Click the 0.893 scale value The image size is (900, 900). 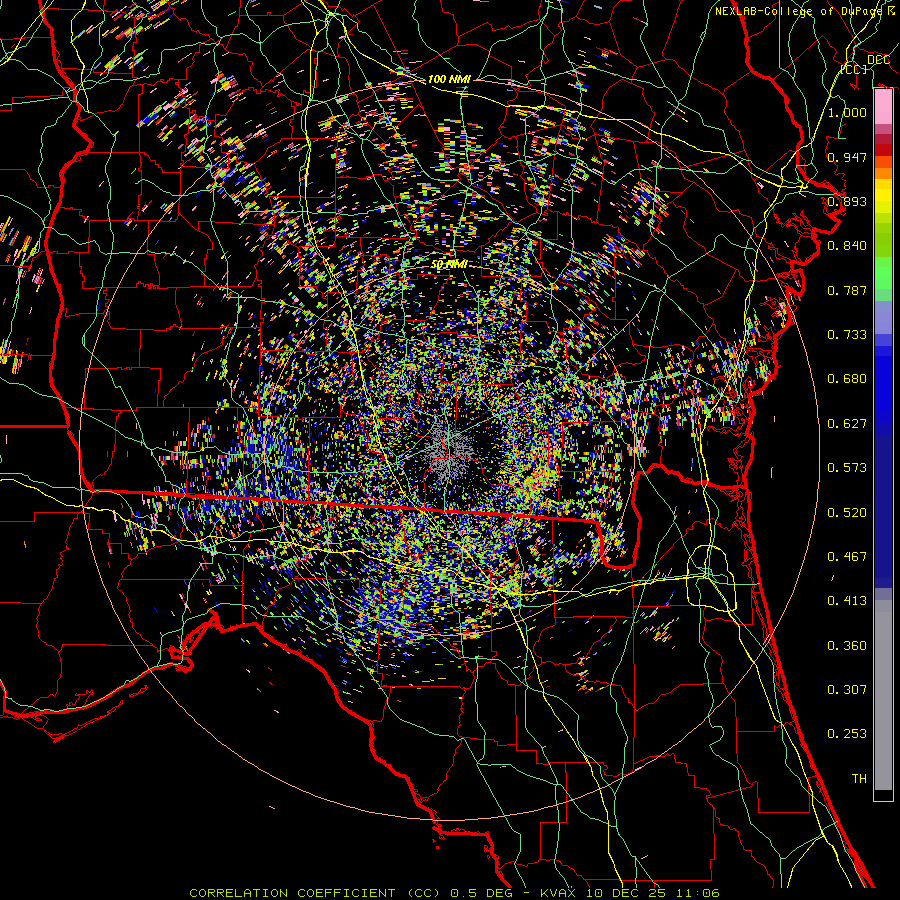pos(847,201)
